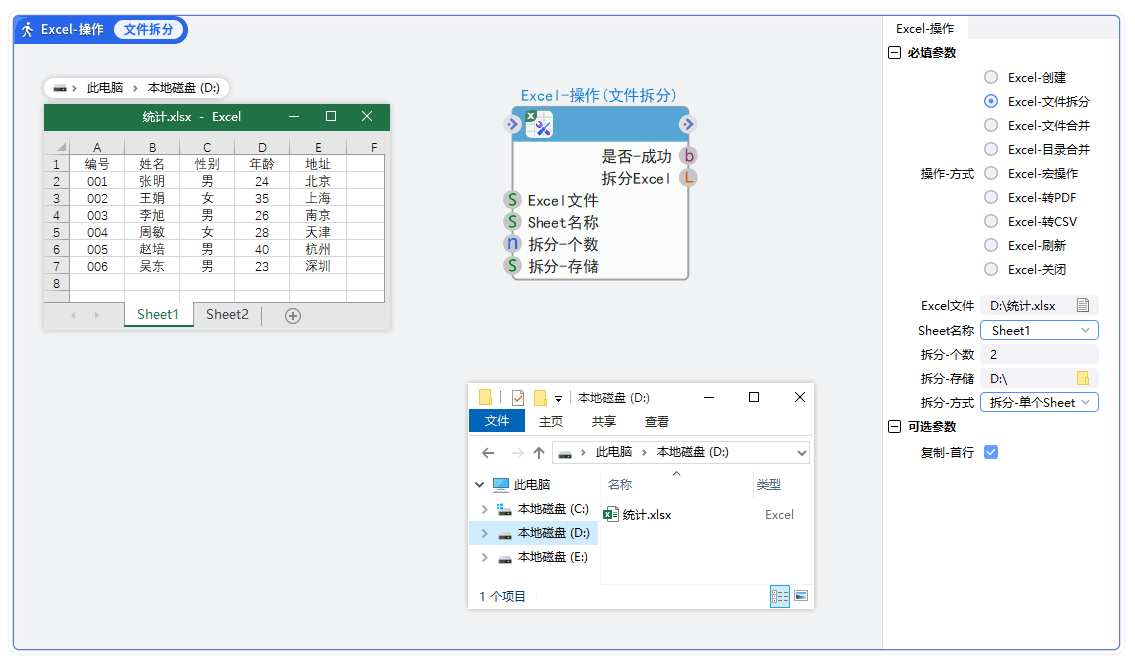Select the Excel-创建 radio option
Screen dimensions: 1135x662
coord(990,77)
